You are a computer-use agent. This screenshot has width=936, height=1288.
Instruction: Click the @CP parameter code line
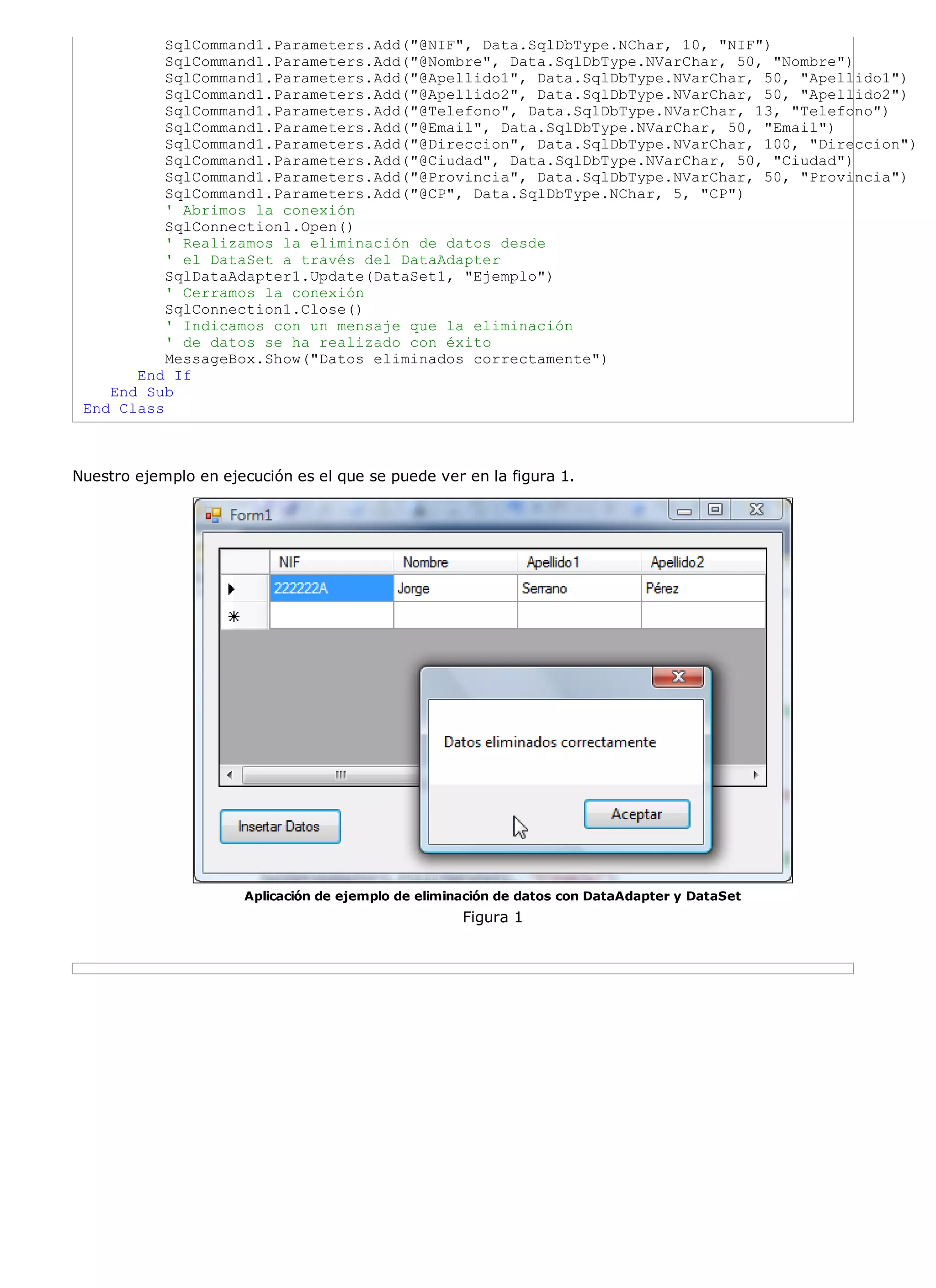(x=454, y=194)
